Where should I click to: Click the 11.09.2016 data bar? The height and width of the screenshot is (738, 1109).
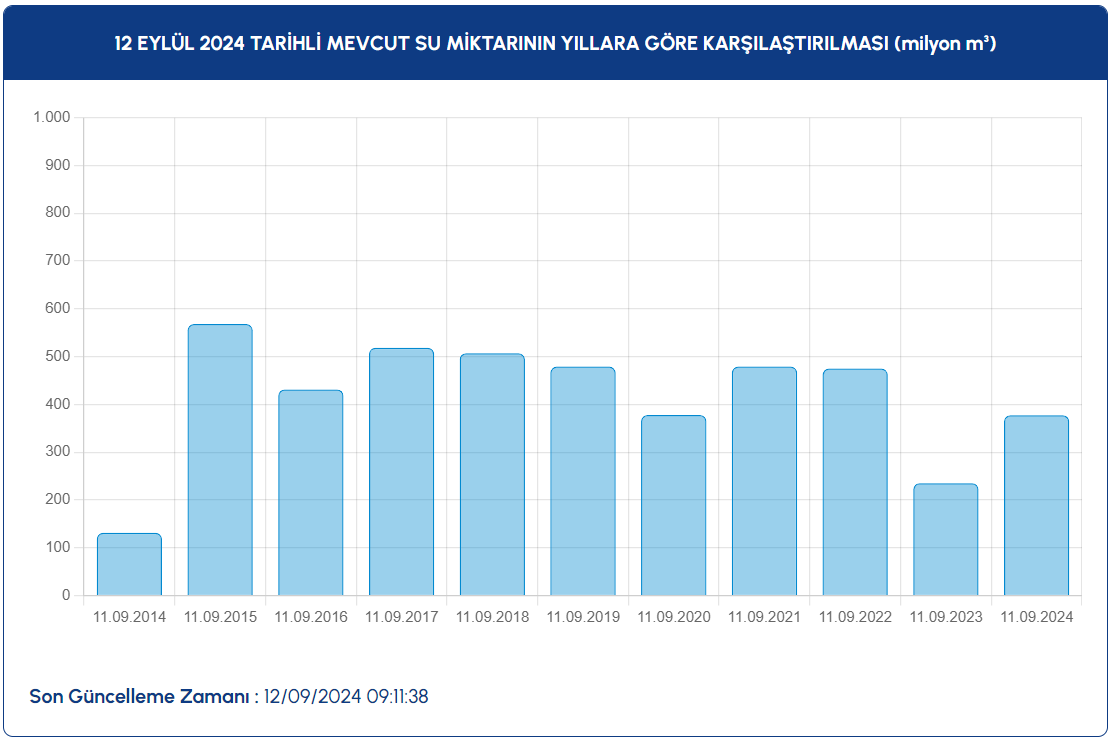click(310, 493)
